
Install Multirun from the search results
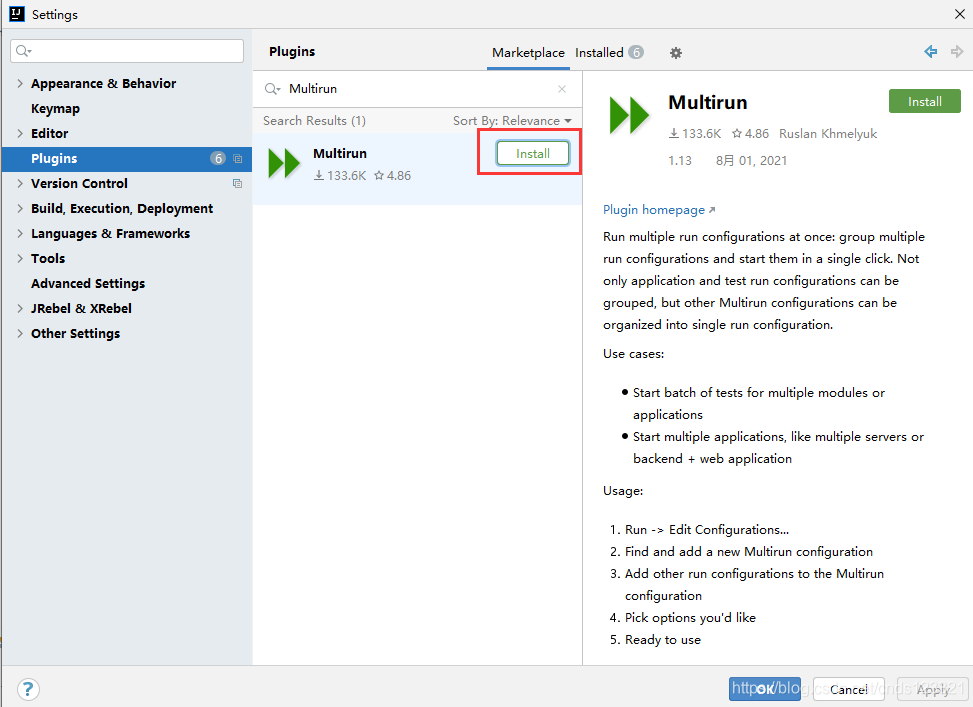point(532,153)
